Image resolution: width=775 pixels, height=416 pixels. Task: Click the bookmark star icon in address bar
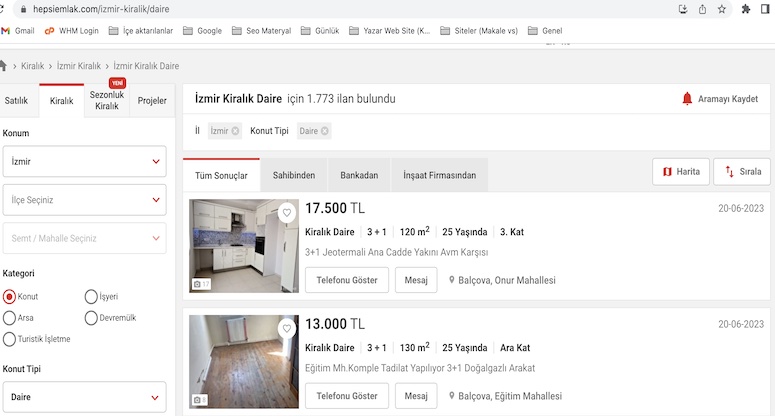click(x=722, y=9)
